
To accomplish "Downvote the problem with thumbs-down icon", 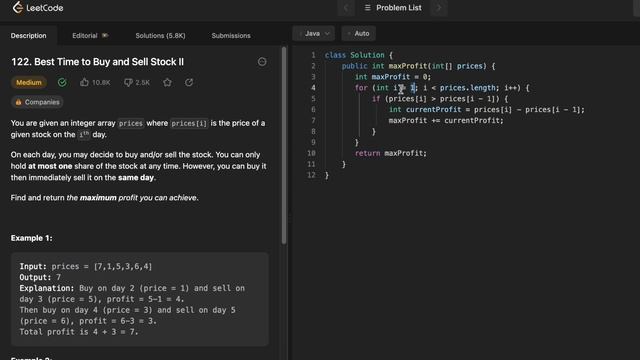I will click(128, 82).
